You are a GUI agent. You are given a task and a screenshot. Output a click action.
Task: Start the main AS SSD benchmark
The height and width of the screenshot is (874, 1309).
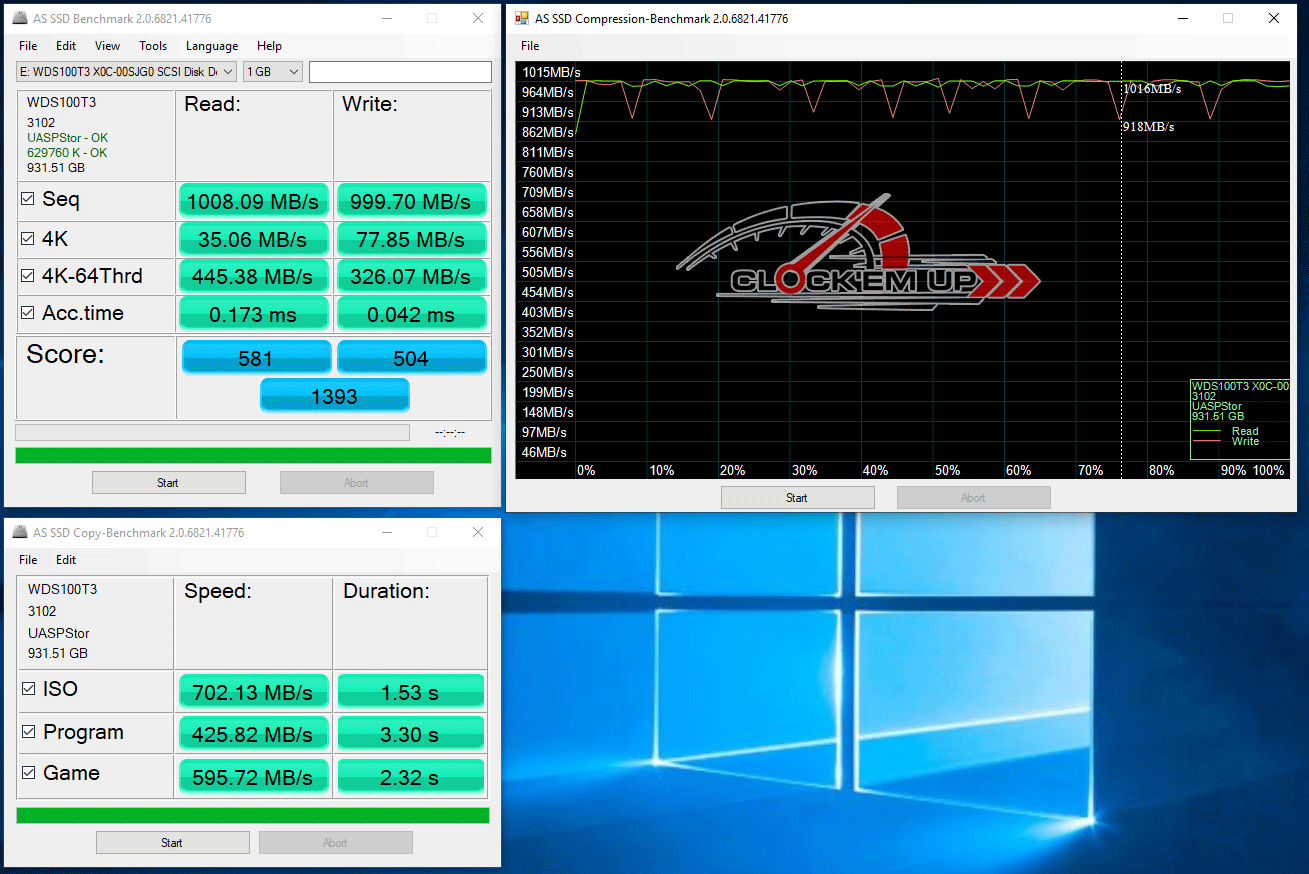click(168, 483)
